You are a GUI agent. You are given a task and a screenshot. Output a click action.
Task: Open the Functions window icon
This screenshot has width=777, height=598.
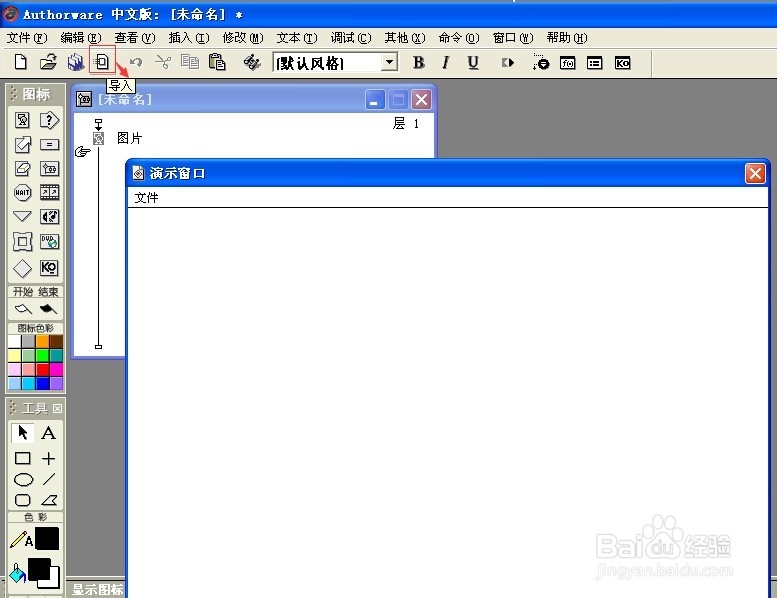click(568, 63)
